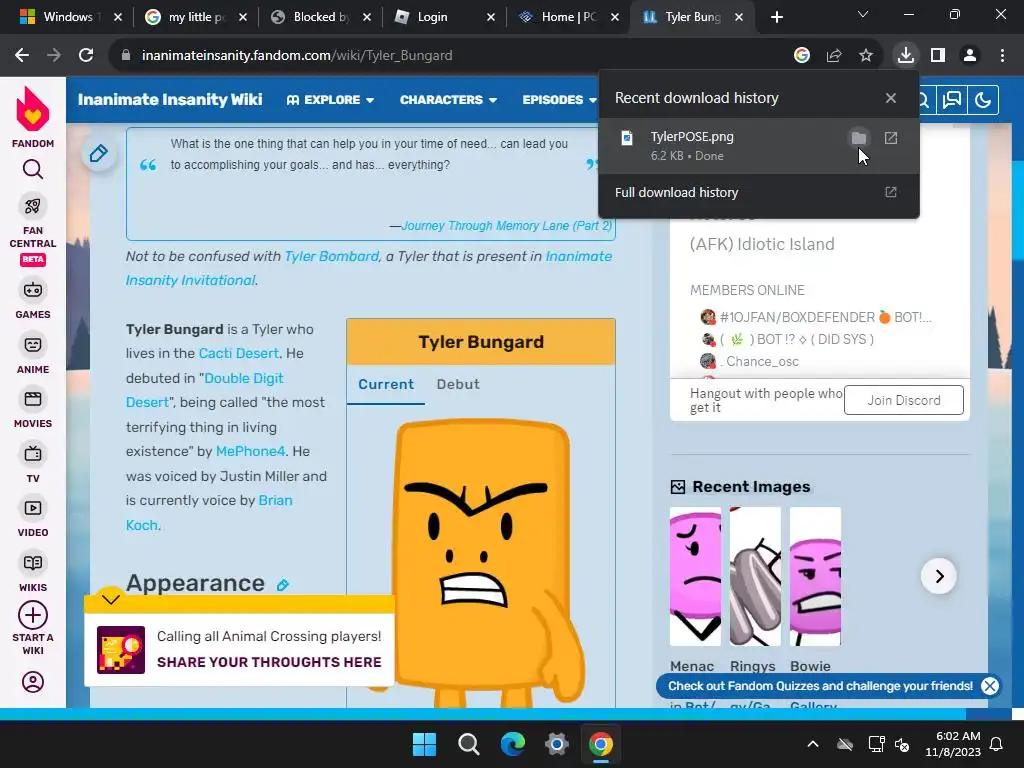This screenshot has width=1024, height=768.
Task: Collapse the Animal Crossing banner chevron
Action: coord(111,599)
